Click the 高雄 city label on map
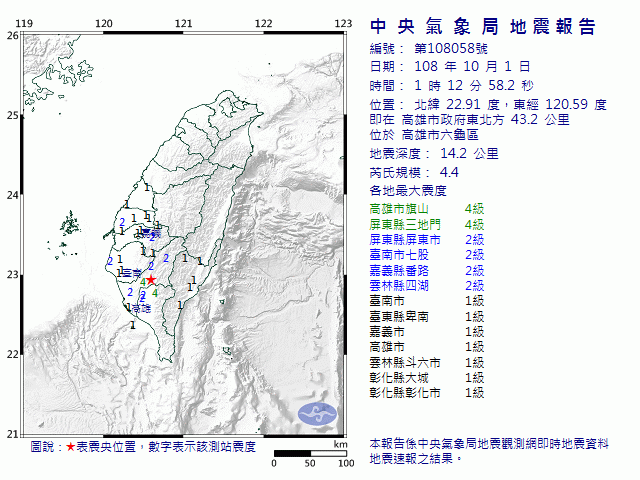640x480 pixels. click(x=141, y=309)
